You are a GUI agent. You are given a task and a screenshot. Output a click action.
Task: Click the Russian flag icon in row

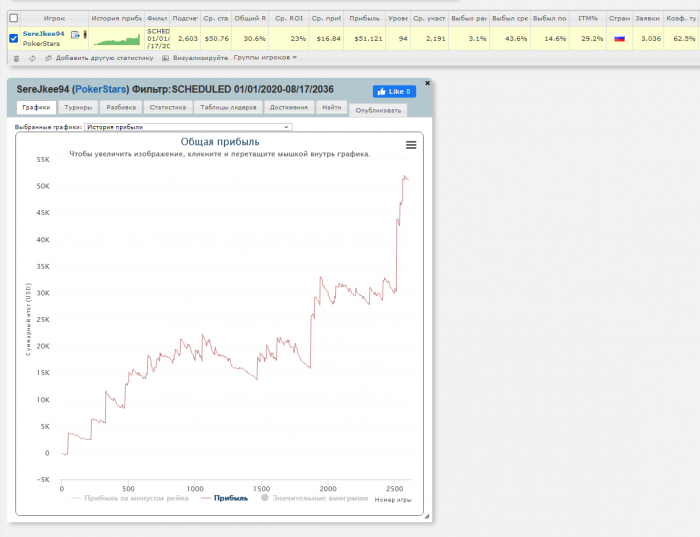point(619,39)
